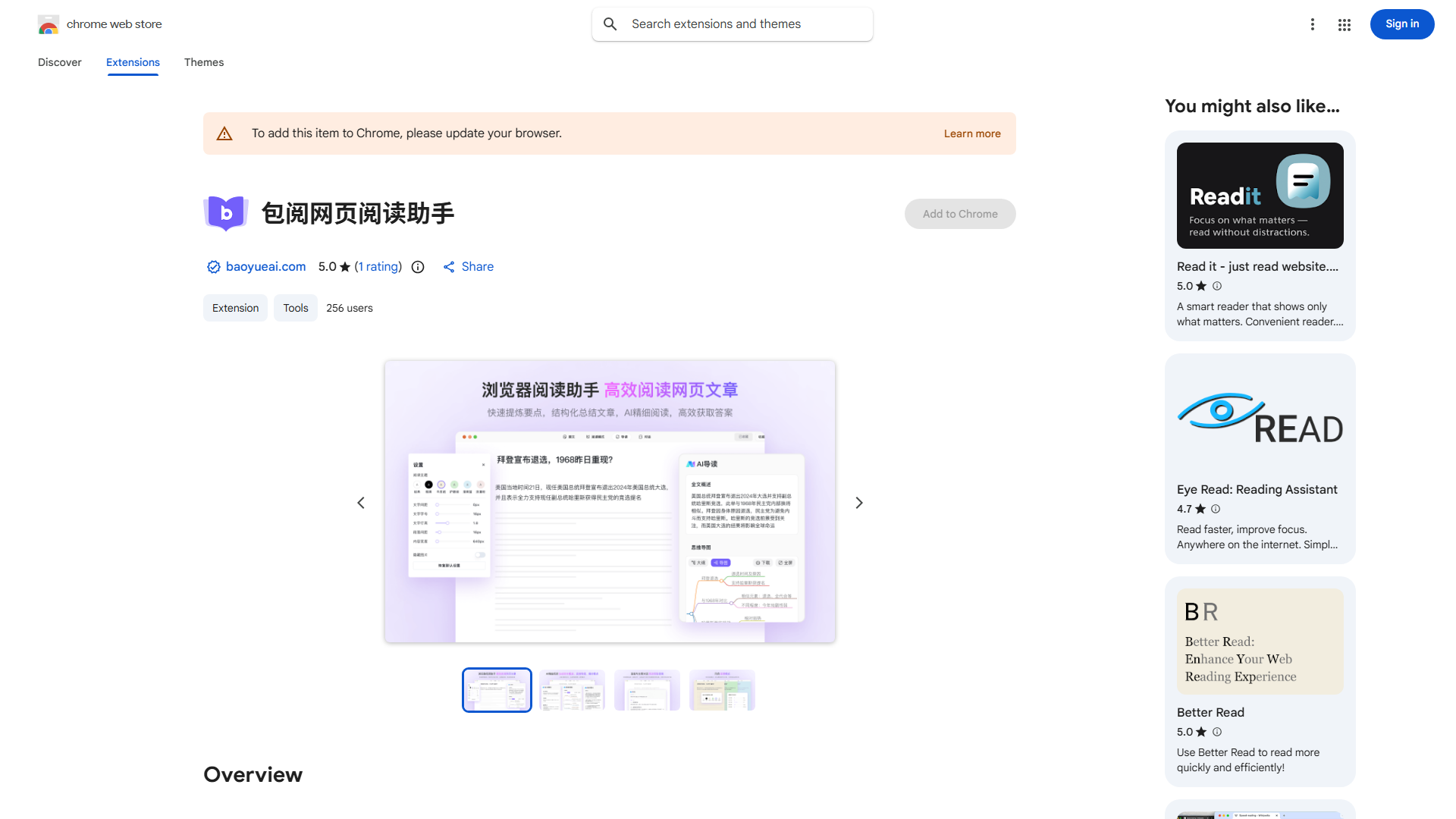Select the Extensions tab
This screenshot has width=1456, height=819.
133,62
